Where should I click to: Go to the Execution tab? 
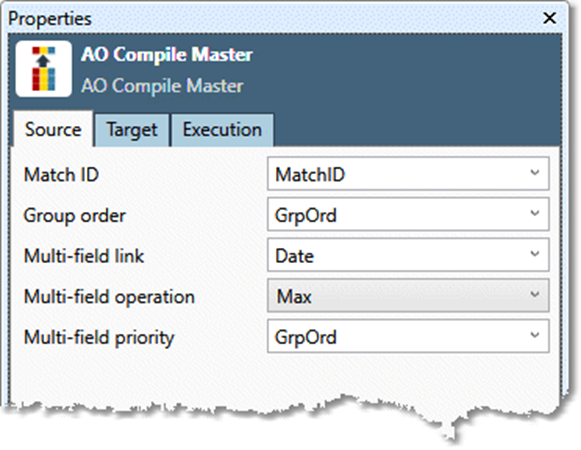click(x=222, y=130)
